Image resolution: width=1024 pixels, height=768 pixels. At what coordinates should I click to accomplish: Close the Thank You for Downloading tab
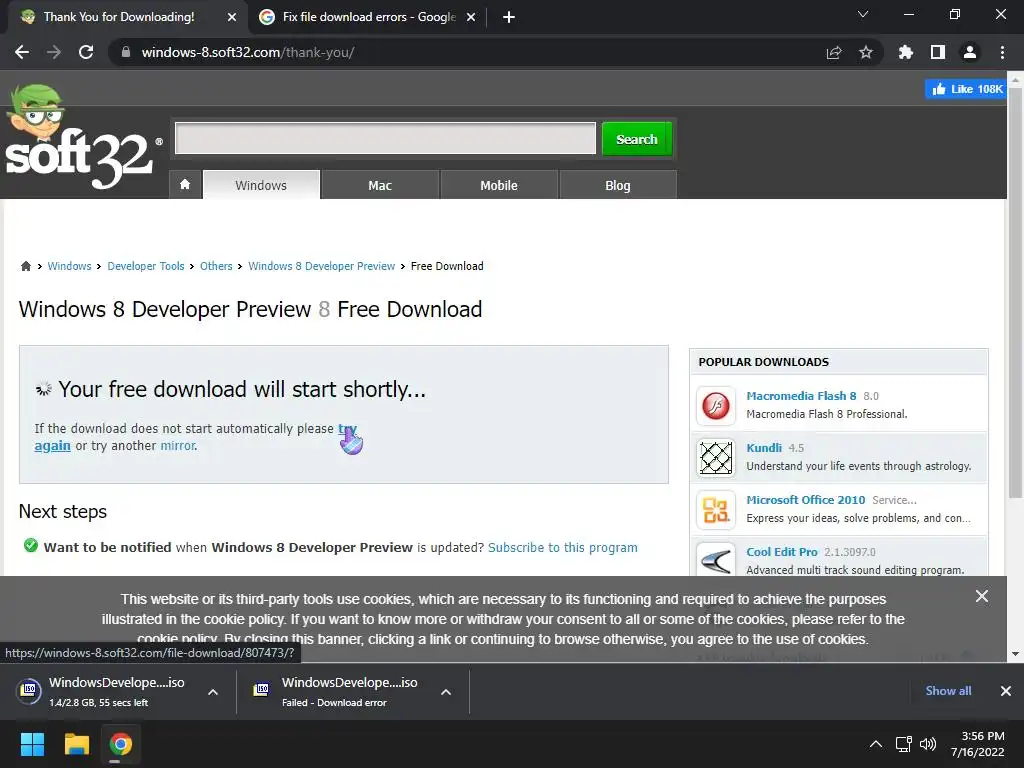tap(232, 17)
